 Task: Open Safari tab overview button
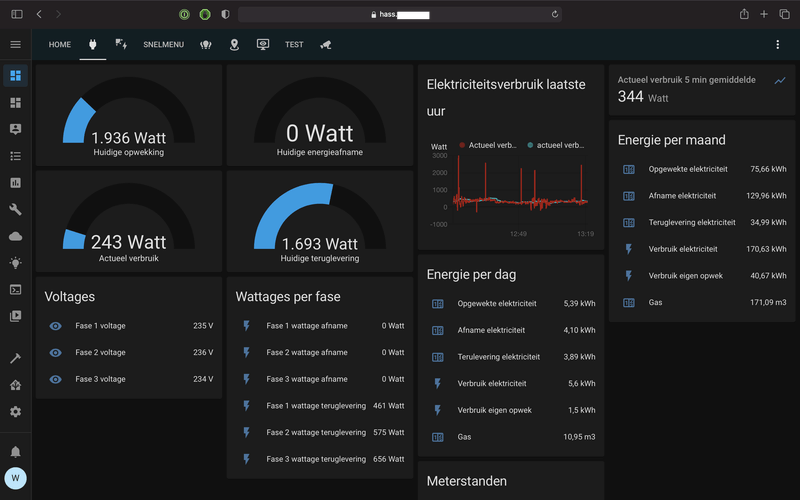click(785, 14)
